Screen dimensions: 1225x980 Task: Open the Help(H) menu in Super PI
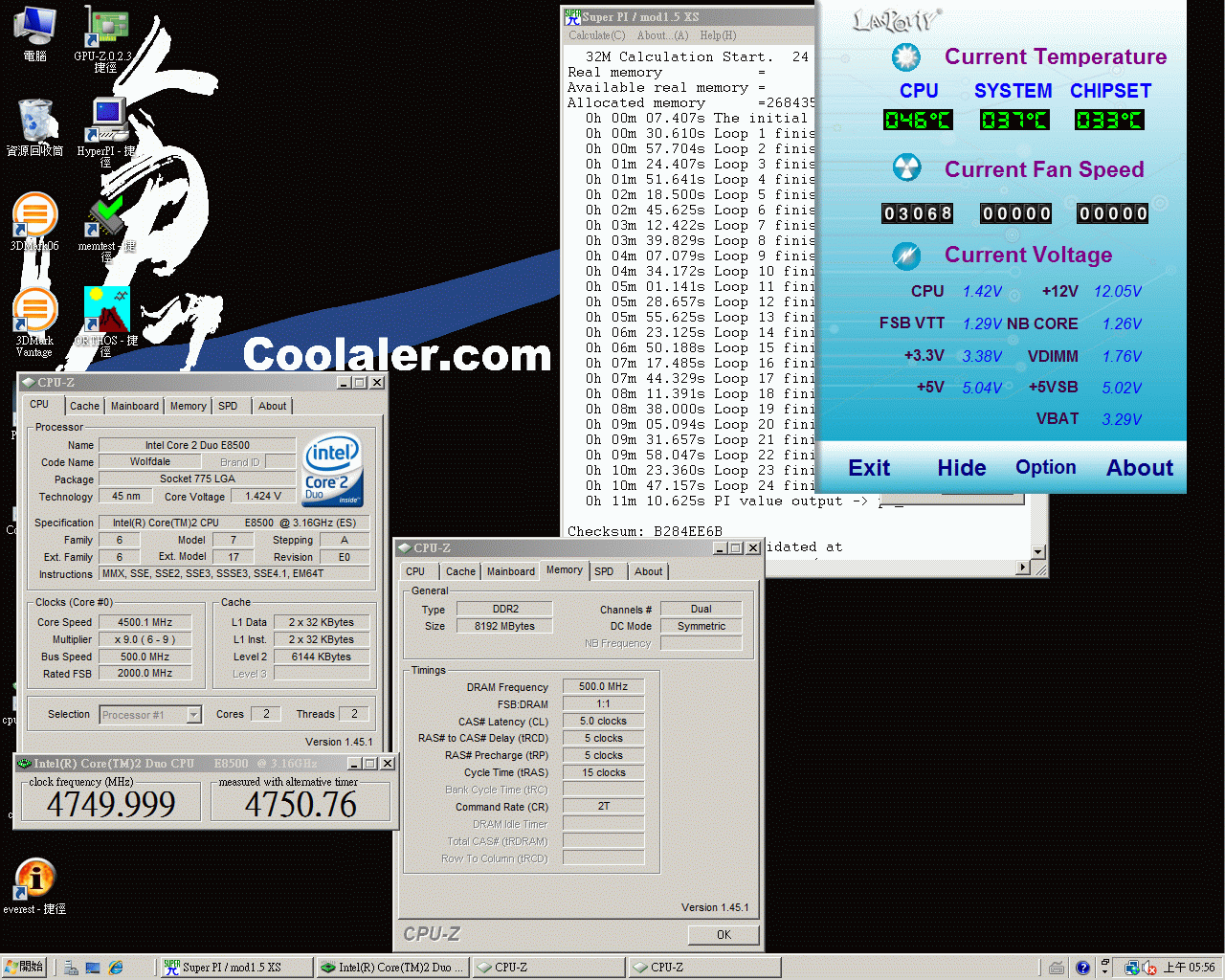(718, 35)
